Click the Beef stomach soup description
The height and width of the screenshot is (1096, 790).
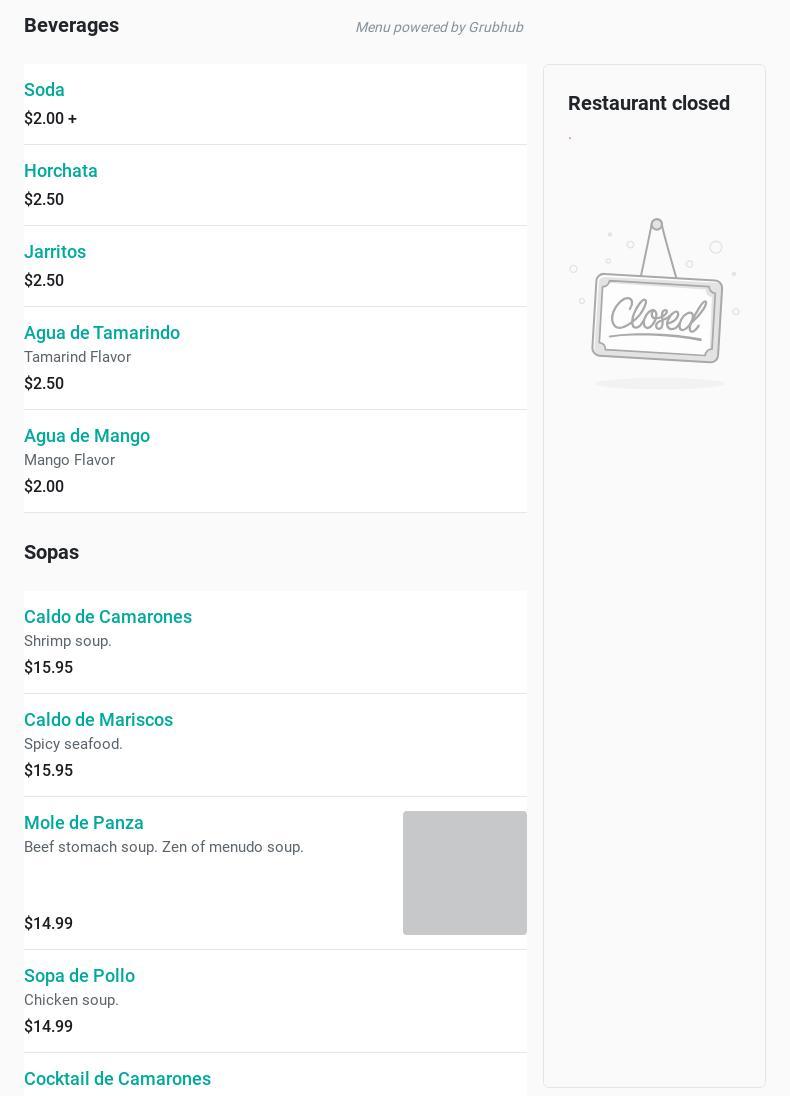(163, 847)
